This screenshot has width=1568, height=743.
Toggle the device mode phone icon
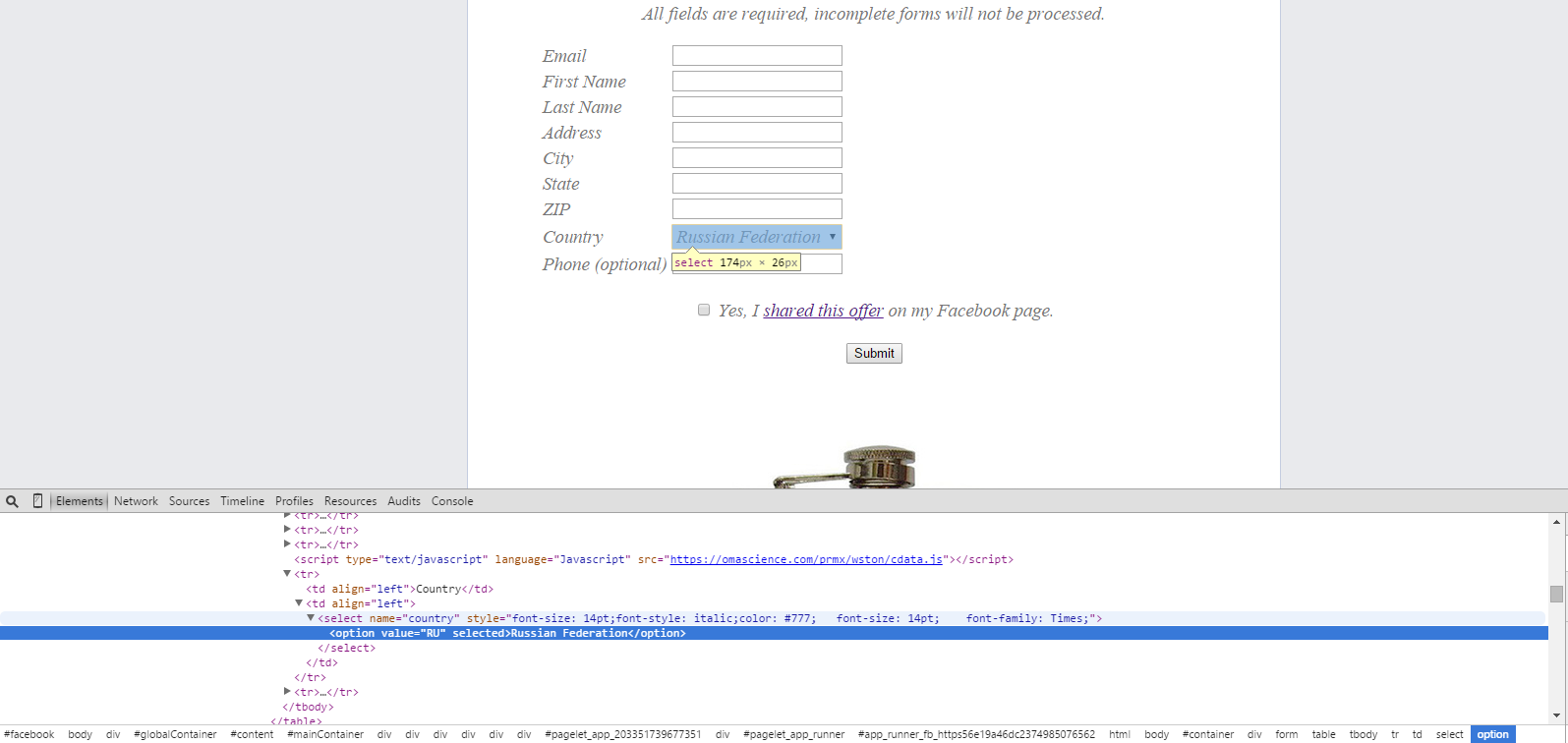37,501
